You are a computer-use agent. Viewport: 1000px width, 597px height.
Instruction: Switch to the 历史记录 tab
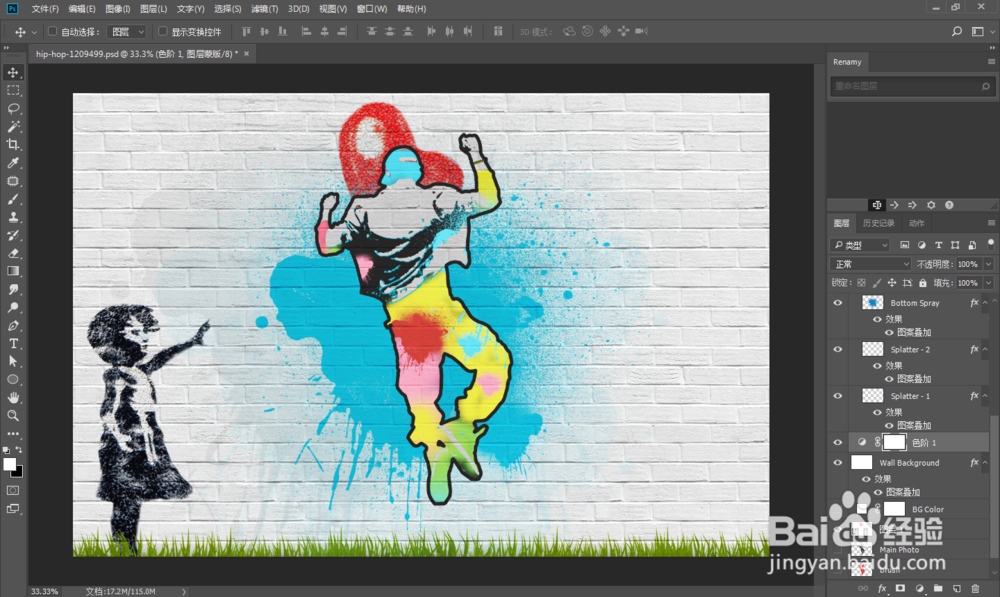pos(878,223)
